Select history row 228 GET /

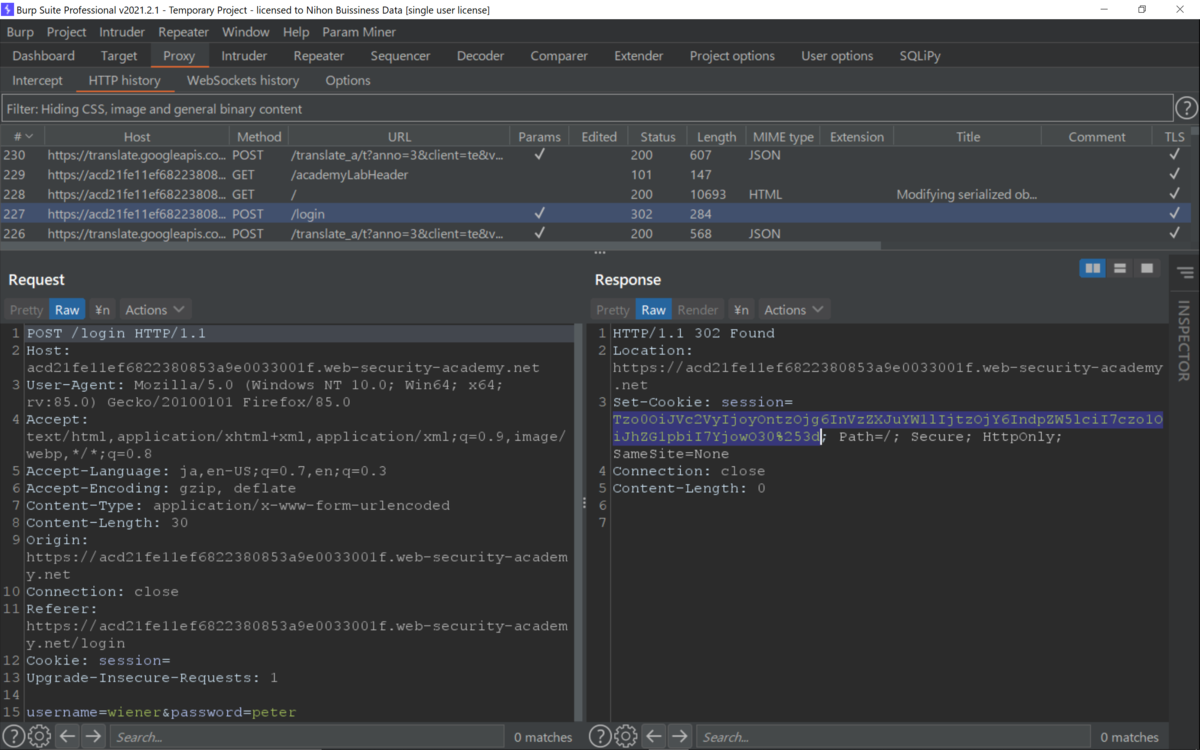coord(596,194)
